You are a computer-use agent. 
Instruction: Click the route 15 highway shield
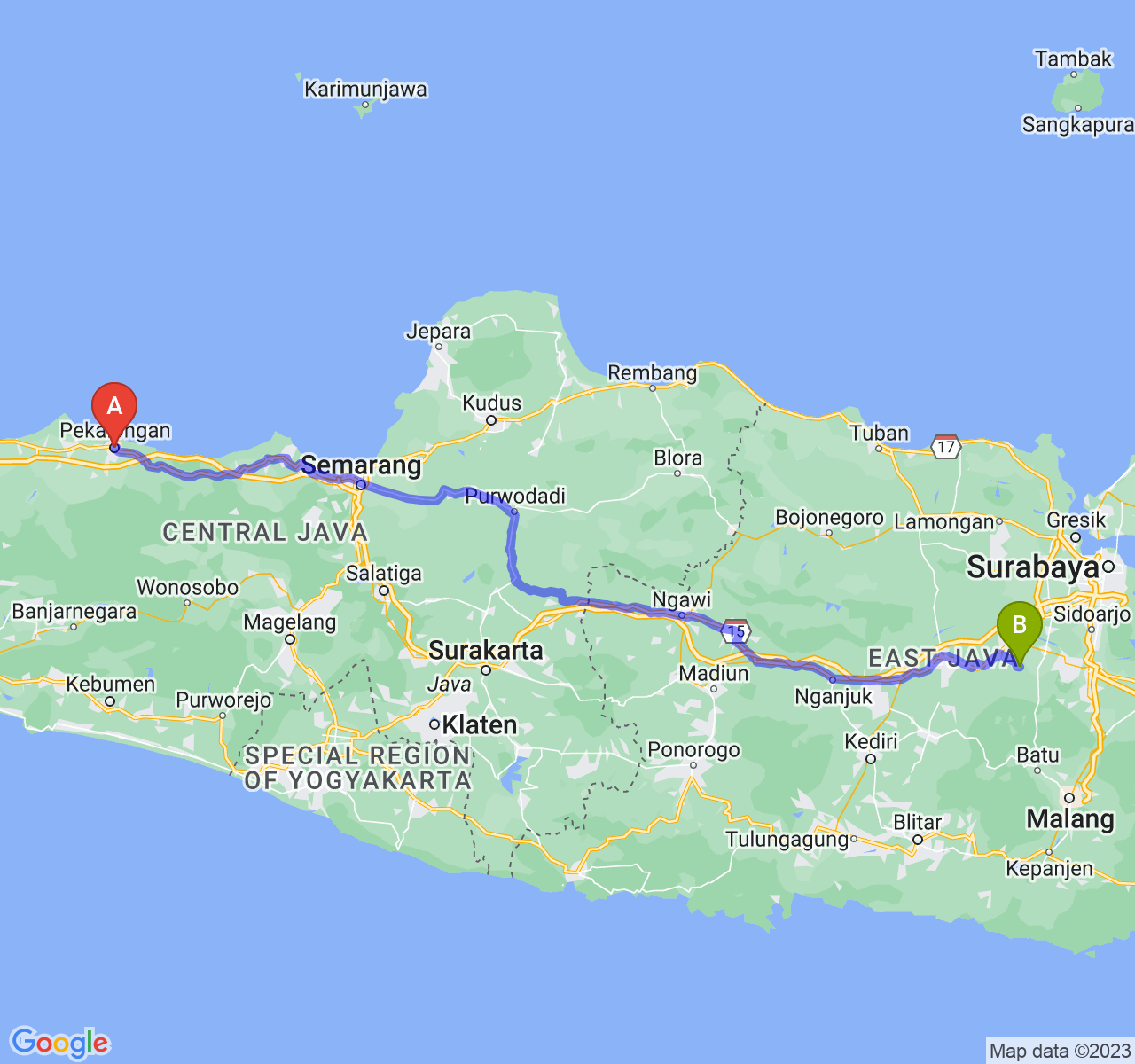[x=735, y=631]
